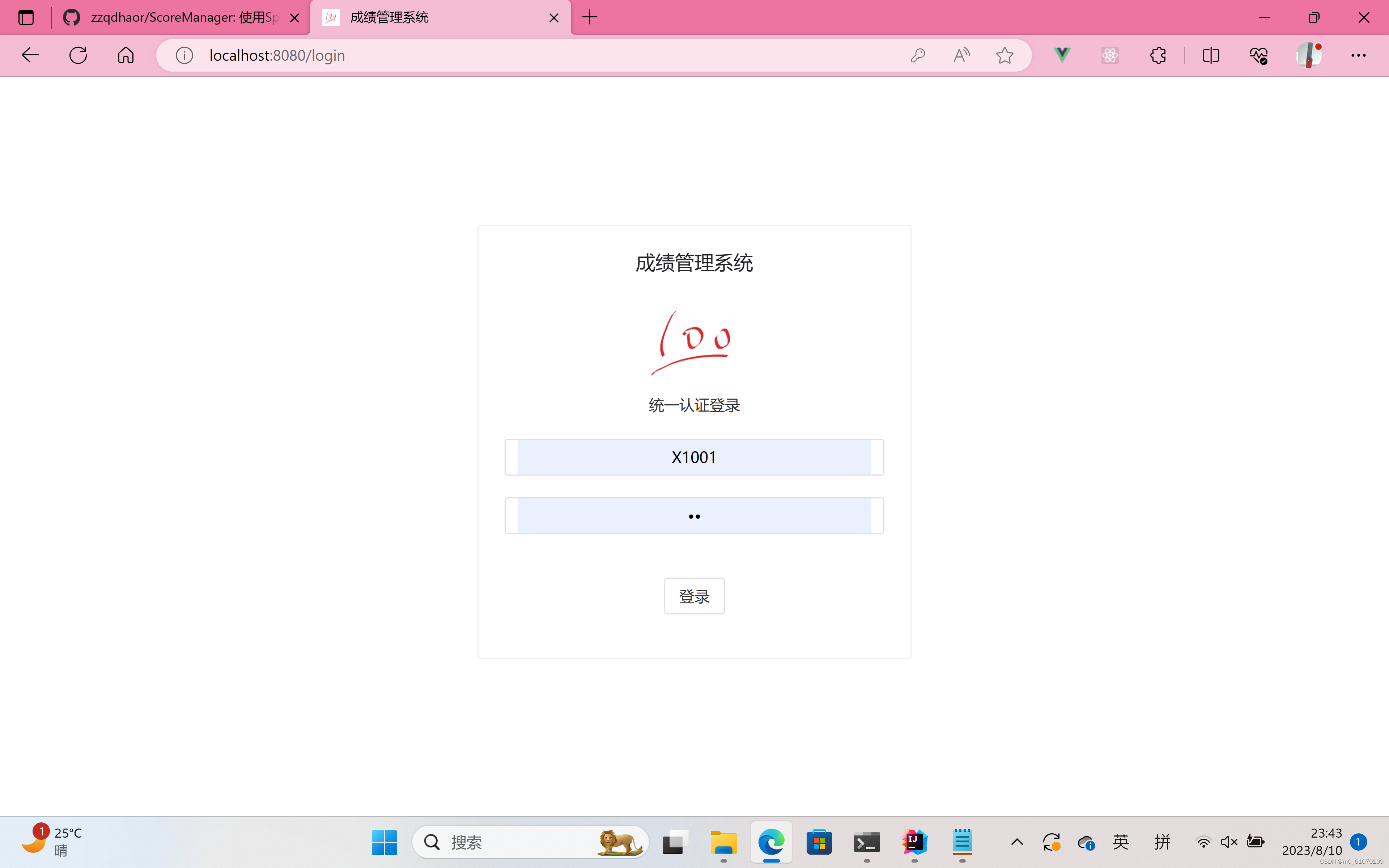Click the X1001 username input field
This screenshot has width=1389, height=868.
pos(694,457)
